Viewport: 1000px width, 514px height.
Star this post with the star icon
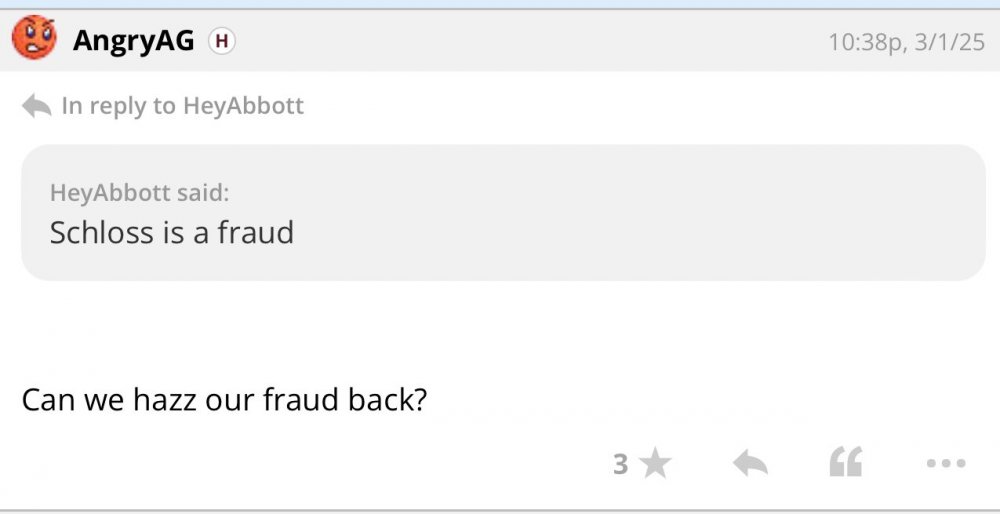[x=655, y=463]
